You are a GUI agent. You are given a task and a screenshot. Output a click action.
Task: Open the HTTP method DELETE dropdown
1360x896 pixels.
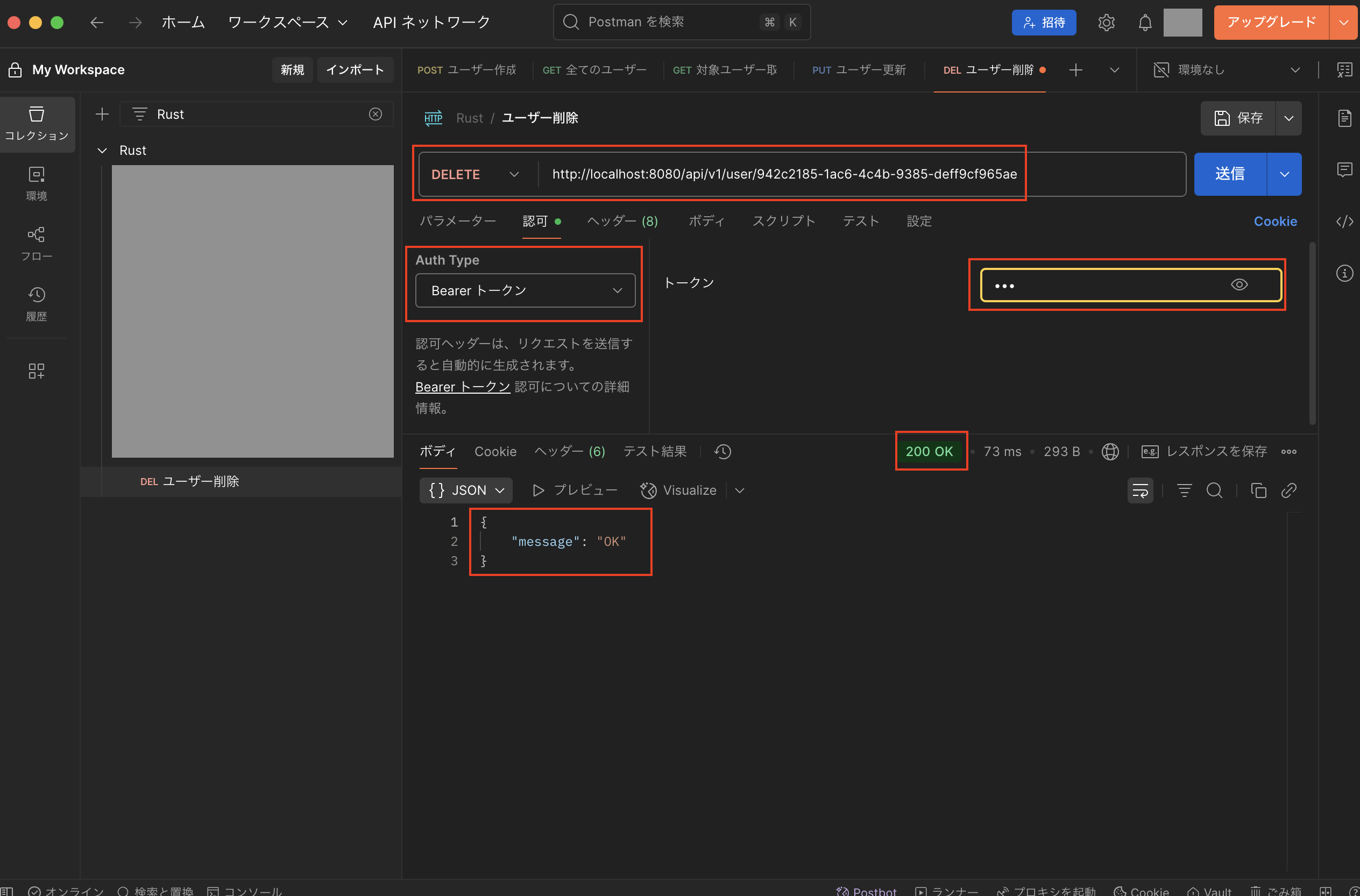pos(476,174)
